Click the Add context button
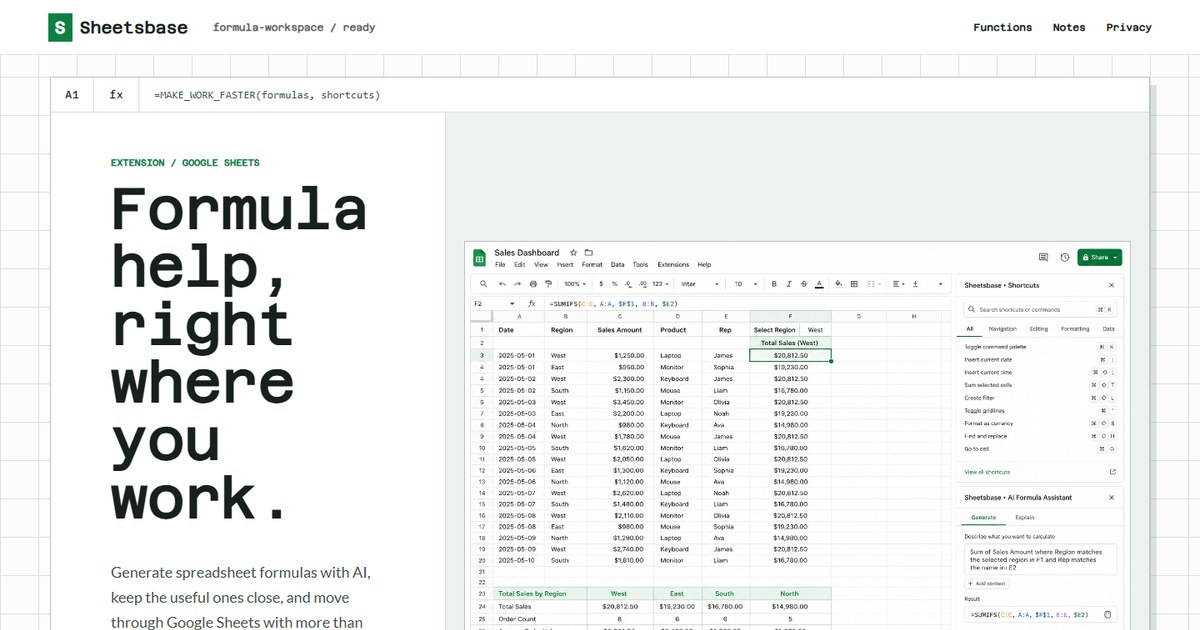This screenshot has height=630, width=1200. pyautogui.click(x=987, y=583)
